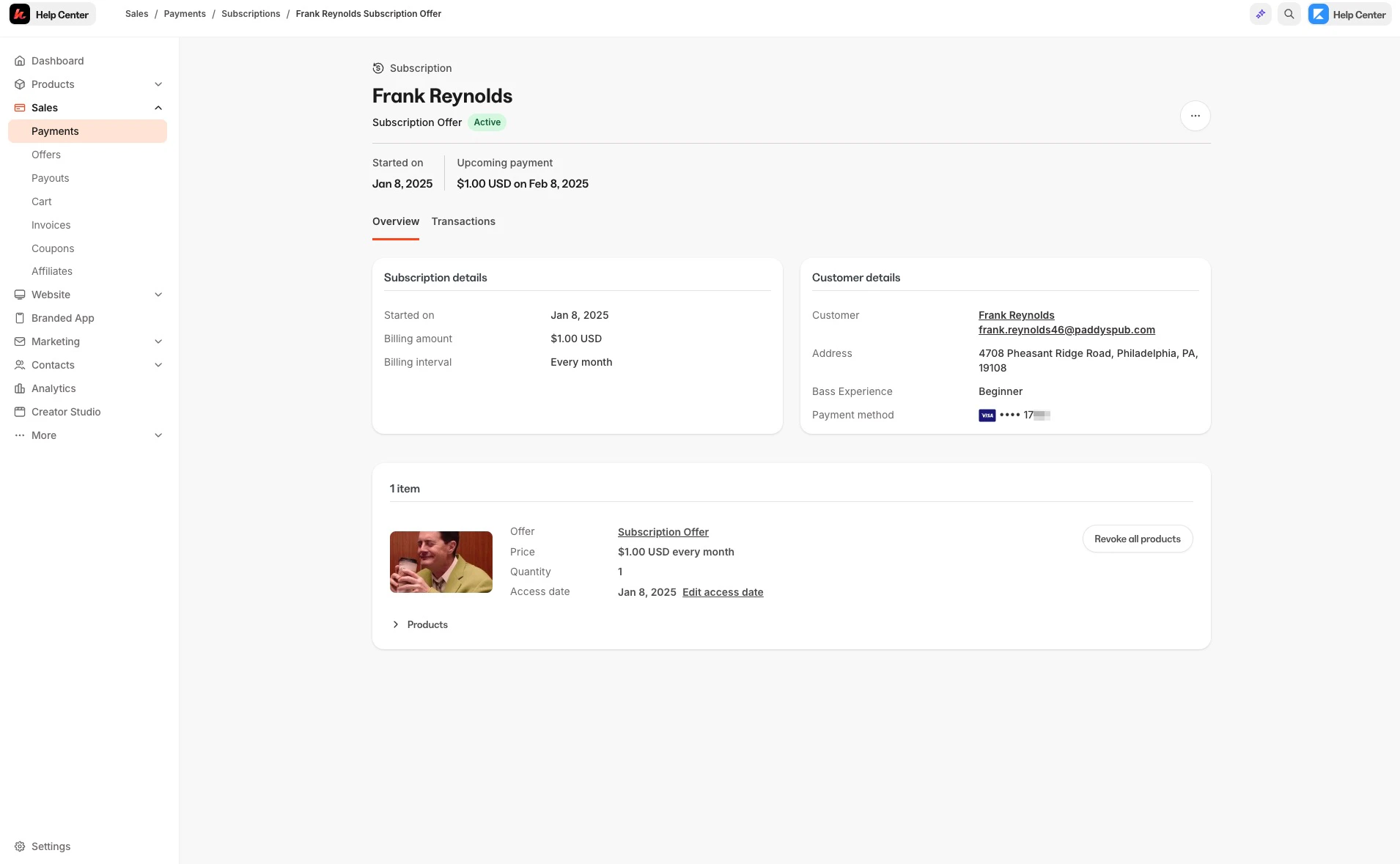The height and width of the screenshot is (864, 1400).
Task: Click the search icon in the top bar
Action: [x=1289, y=14]
